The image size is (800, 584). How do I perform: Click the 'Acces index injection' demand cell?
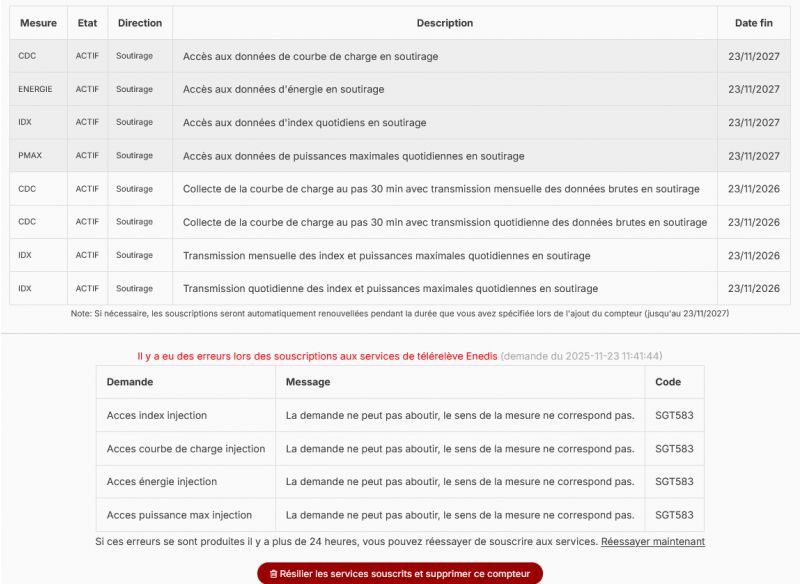click(x=157, y=415)
